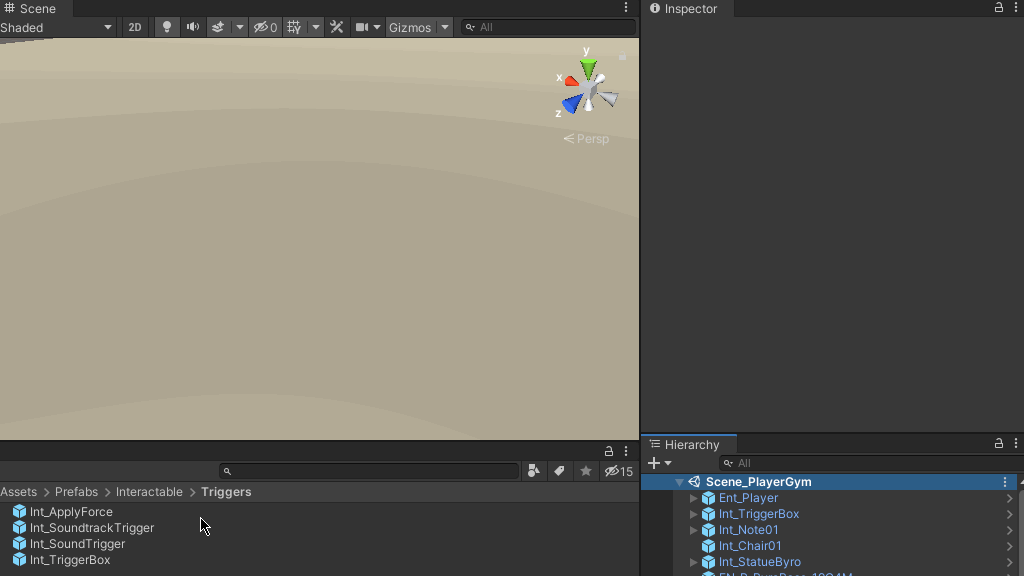Switch to the Scene tab
The width and height of the screenshot is (1024, 576).
coord(31,8)
